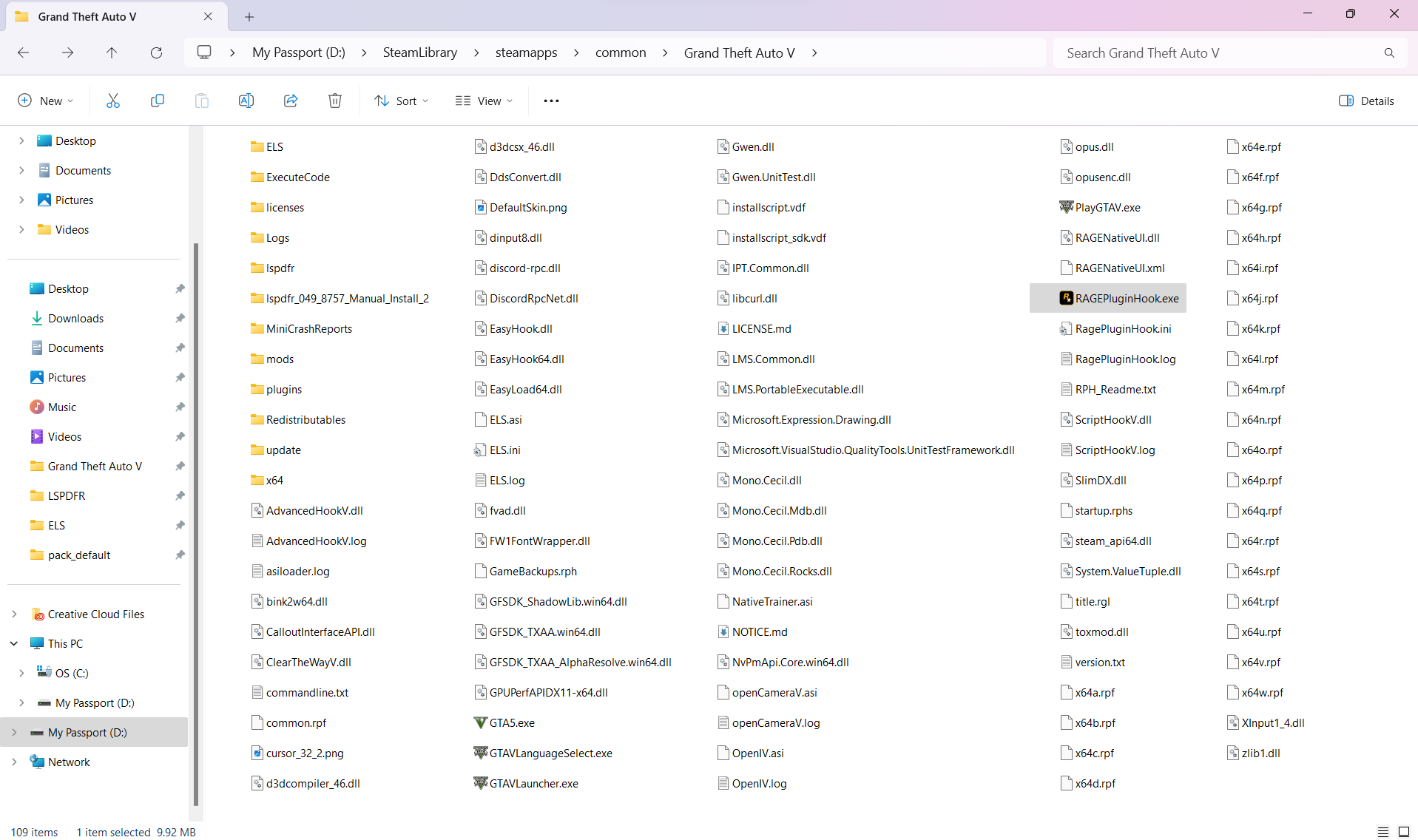Go back with the left arrow

coord(23,52)
